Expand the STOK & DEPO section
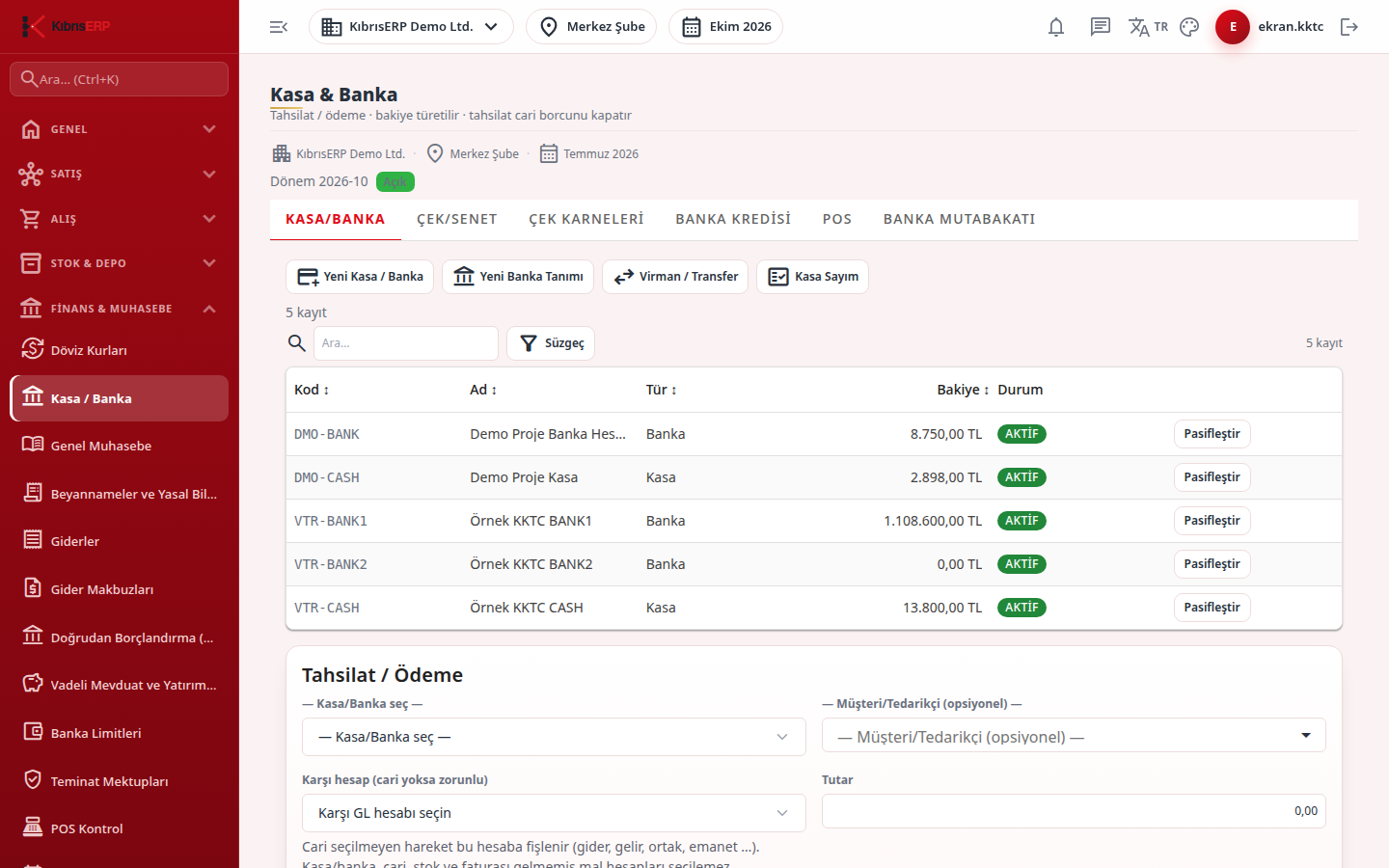The height and width of the screenshot is (868, 1389). (120, 263)
